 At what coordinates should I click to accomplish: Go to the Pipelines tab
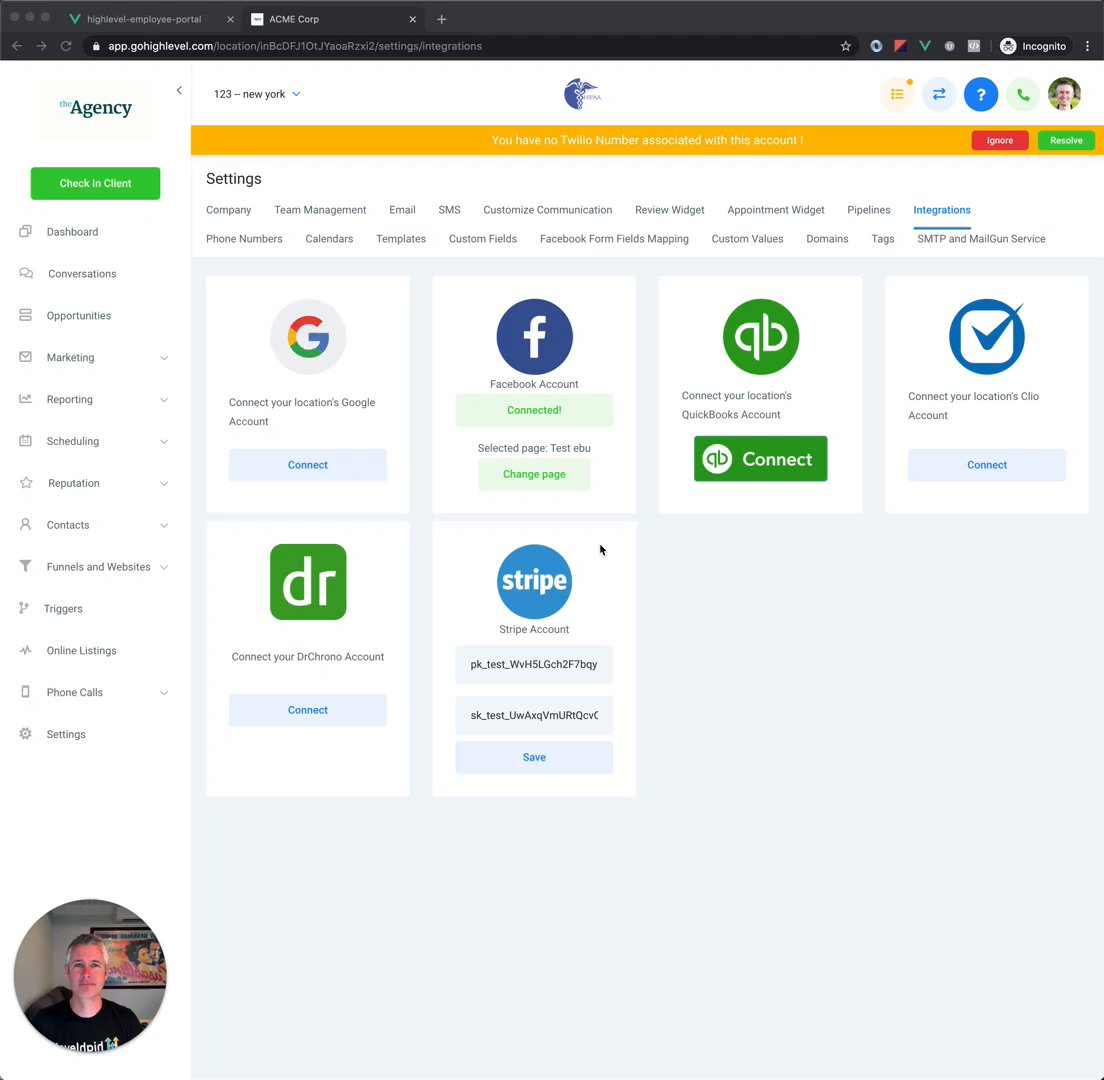pos(868,210)
